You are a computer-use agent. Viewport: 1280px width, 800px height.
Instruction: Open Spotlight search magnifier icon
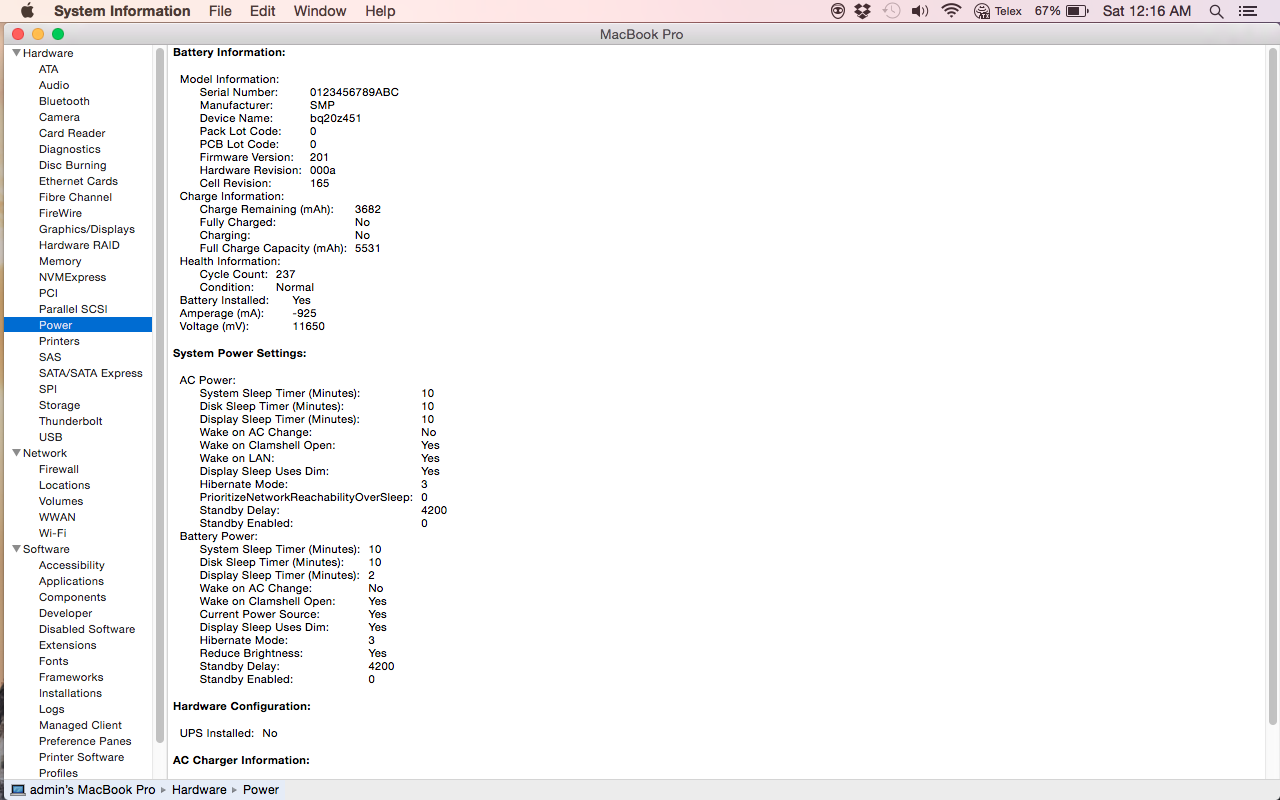(1216, 11)
